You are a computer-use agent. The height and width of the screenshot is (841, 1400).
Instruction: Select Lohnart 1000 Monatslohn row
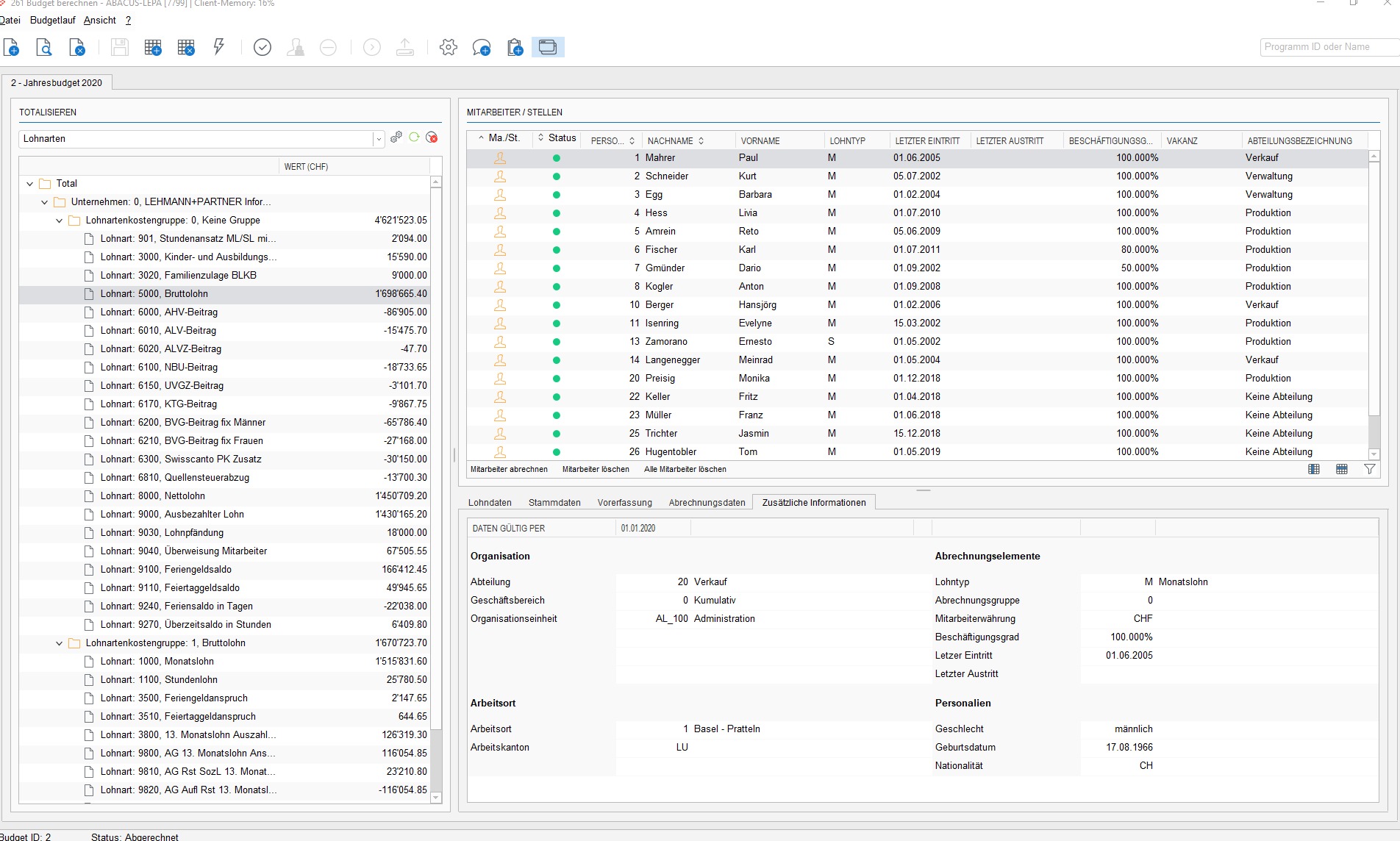224,662
